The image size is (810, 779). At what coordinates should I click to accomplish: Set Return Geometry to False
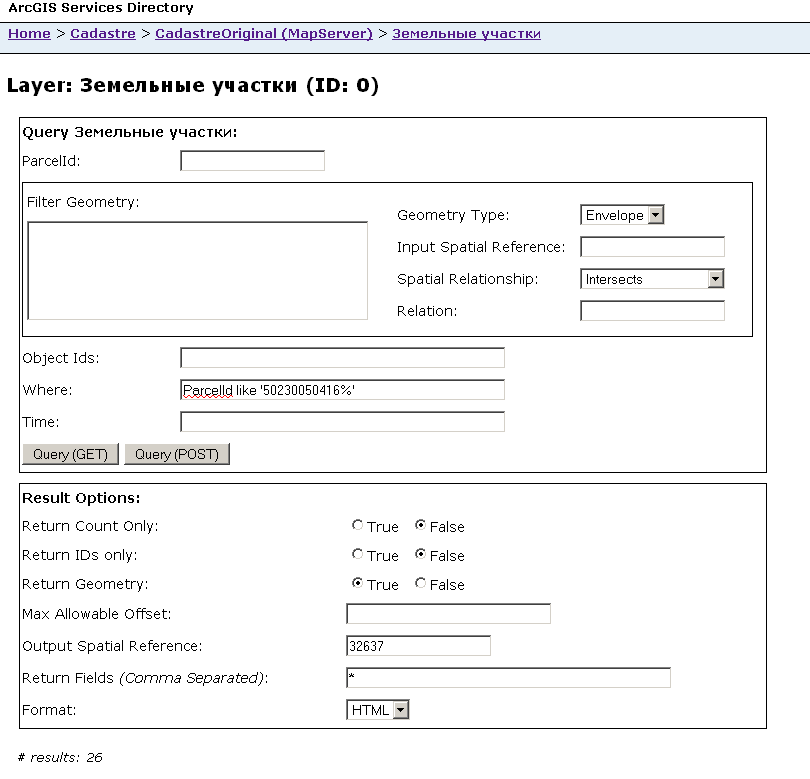click(x=420, y=584)
